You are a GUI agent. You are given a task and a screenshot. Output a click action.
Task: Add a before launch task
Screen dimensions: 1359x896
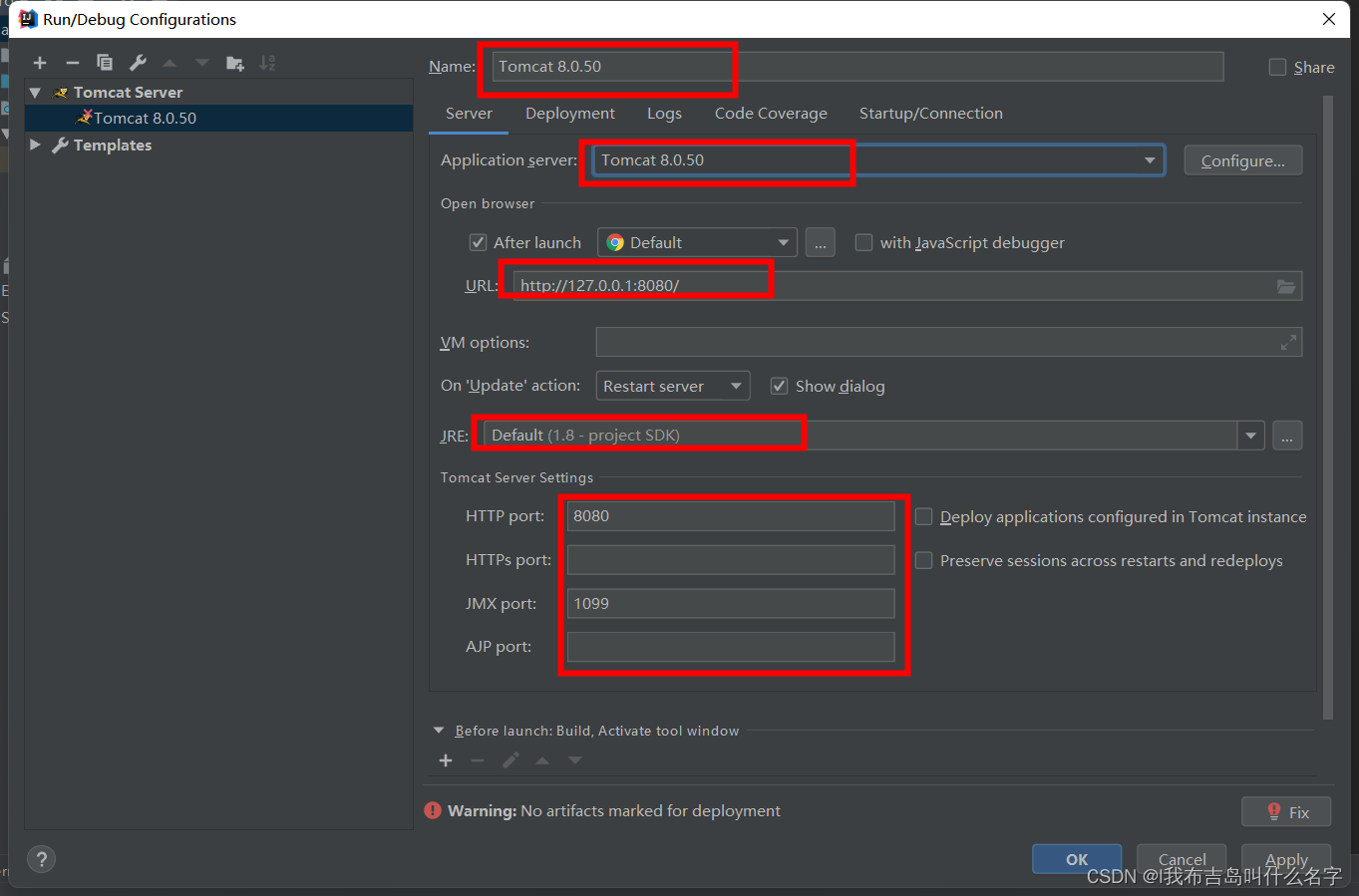click(446, 760)
